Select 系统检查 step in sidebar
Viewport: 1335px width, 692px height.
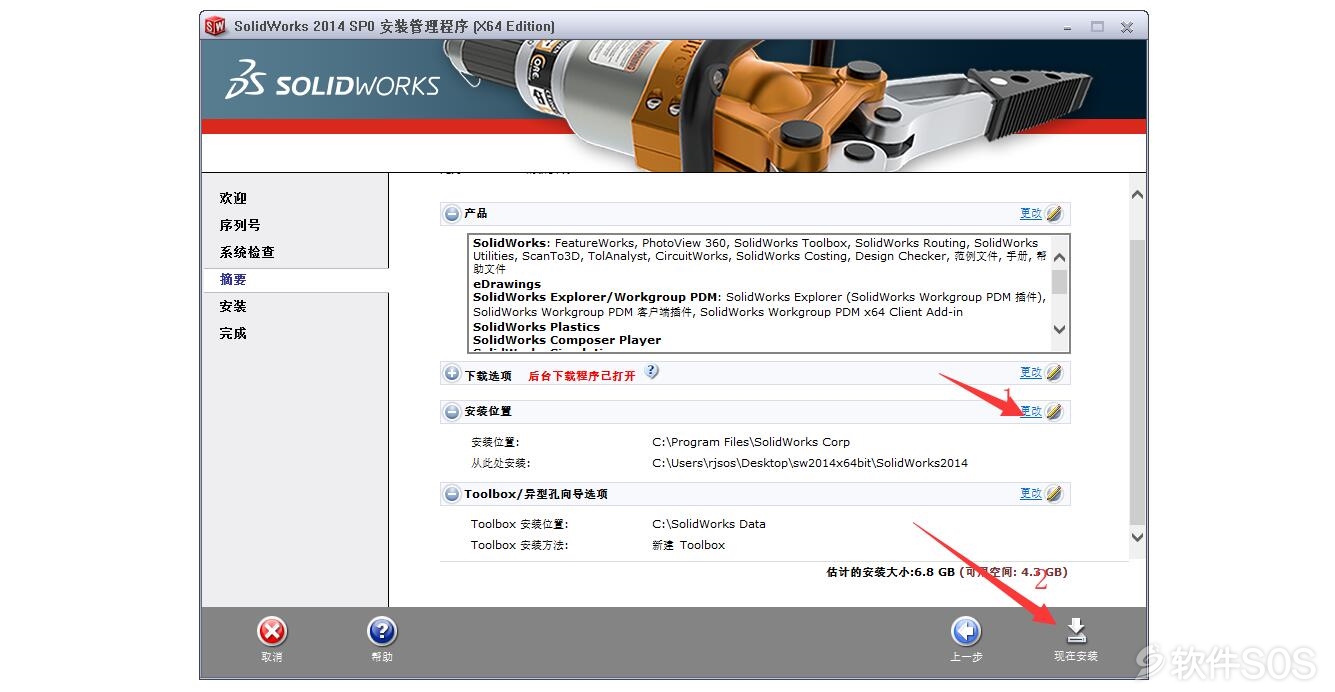tap(247, 253)
